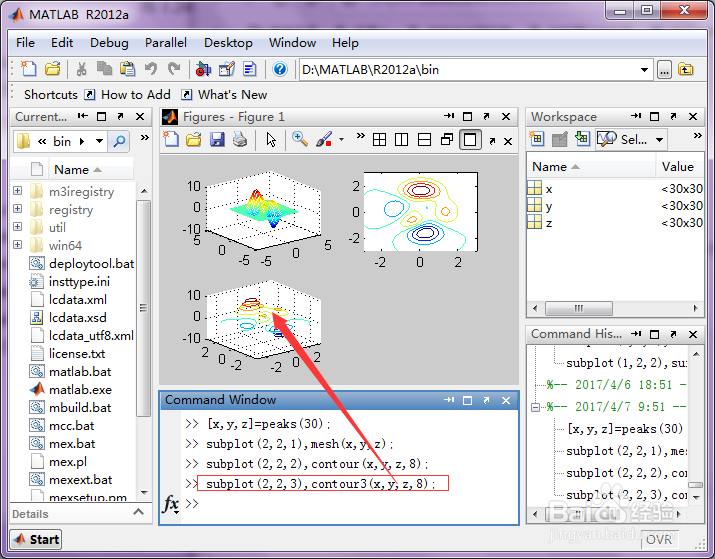The height and width of the screenshot is (559, 715).
Task: Click the Cut scissors icon
Action: click(x=82, y=69)
